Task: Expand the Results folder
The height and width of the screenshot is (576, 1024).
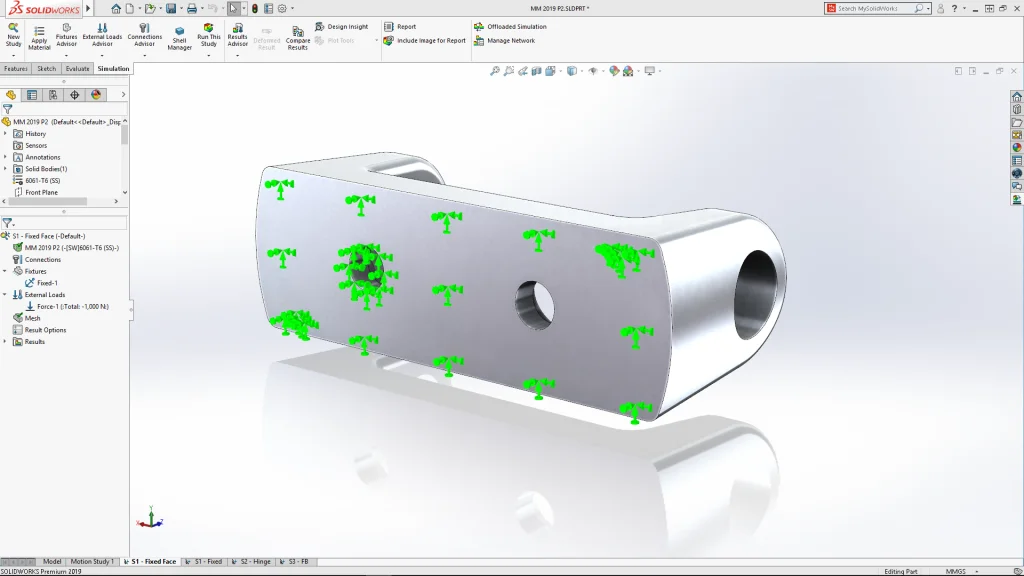Action: point(5,342)
